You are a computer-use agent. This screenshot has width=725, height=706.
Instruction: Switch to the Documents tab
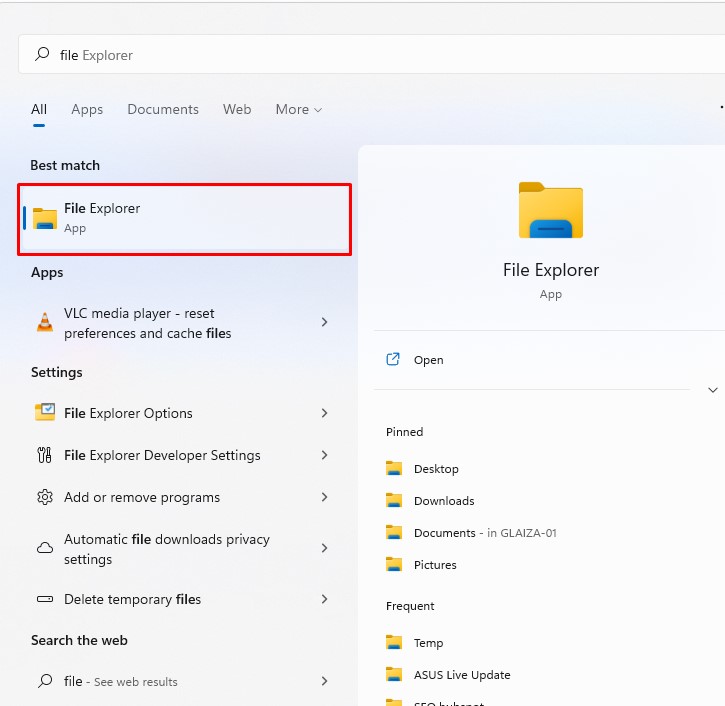coord(163,109)
